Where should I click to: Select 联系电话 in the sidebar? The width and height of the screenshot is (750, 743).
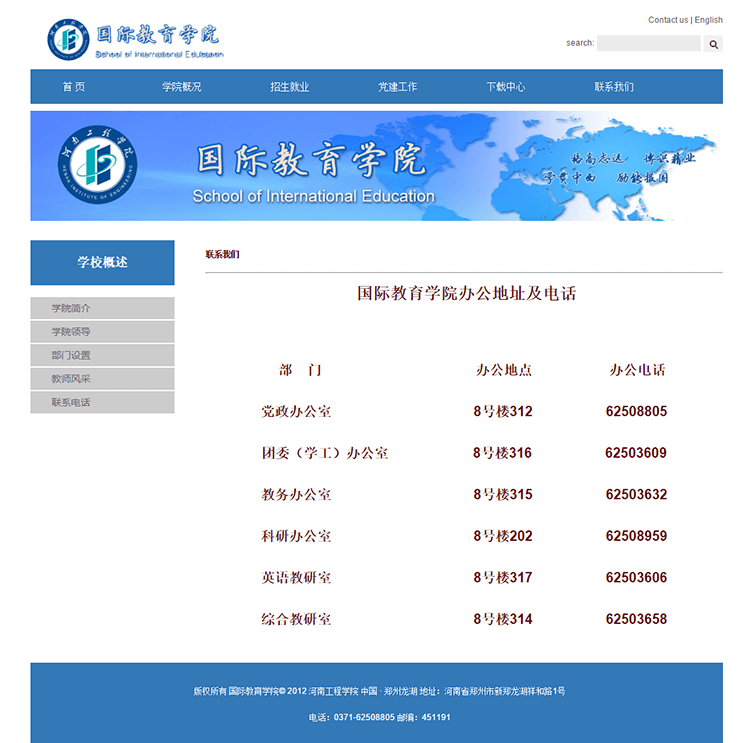(x=102, y=402)
